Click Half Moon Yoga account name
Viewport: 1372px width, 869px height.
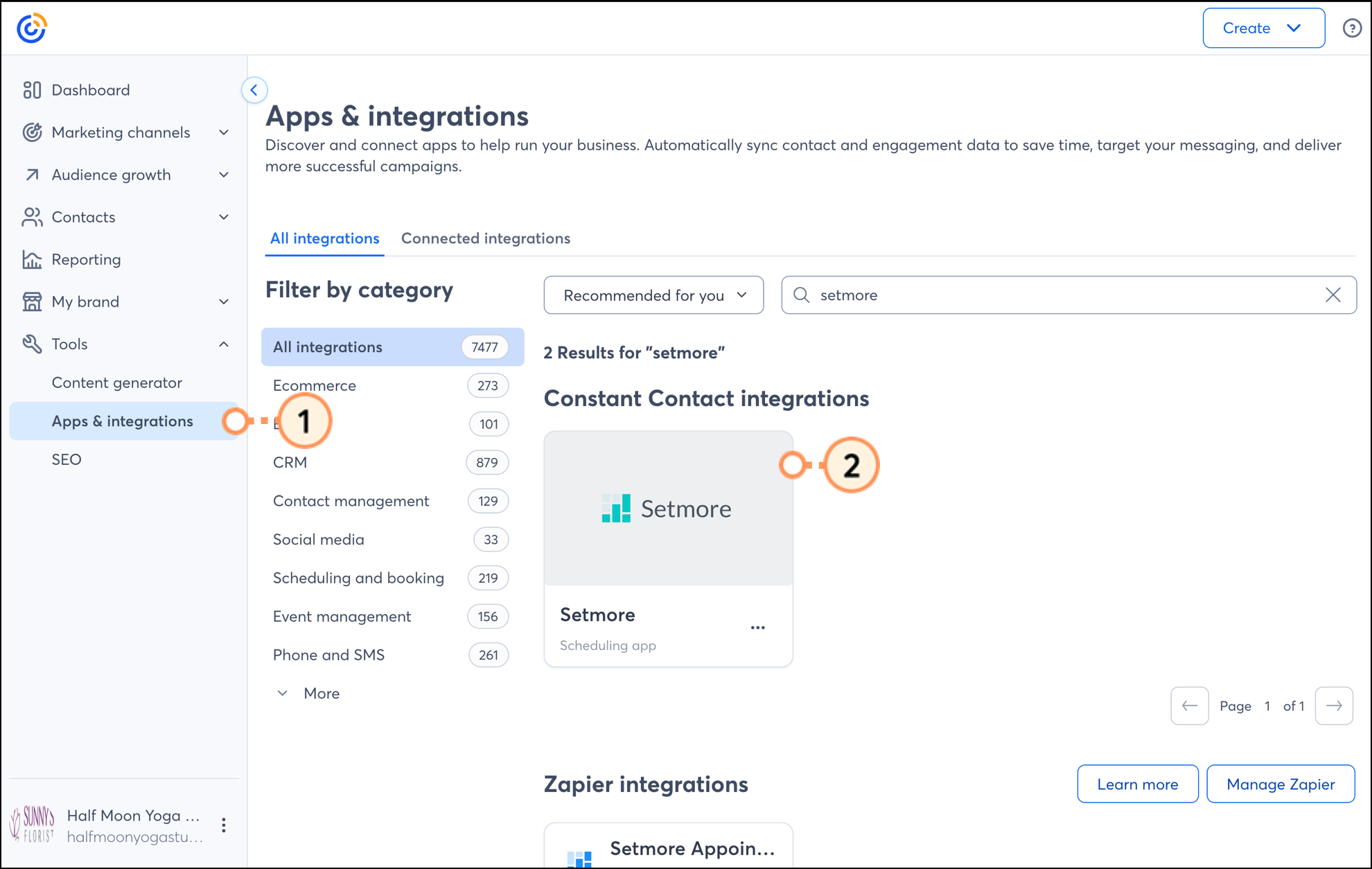pyautogui.click(x=133, y=816)
